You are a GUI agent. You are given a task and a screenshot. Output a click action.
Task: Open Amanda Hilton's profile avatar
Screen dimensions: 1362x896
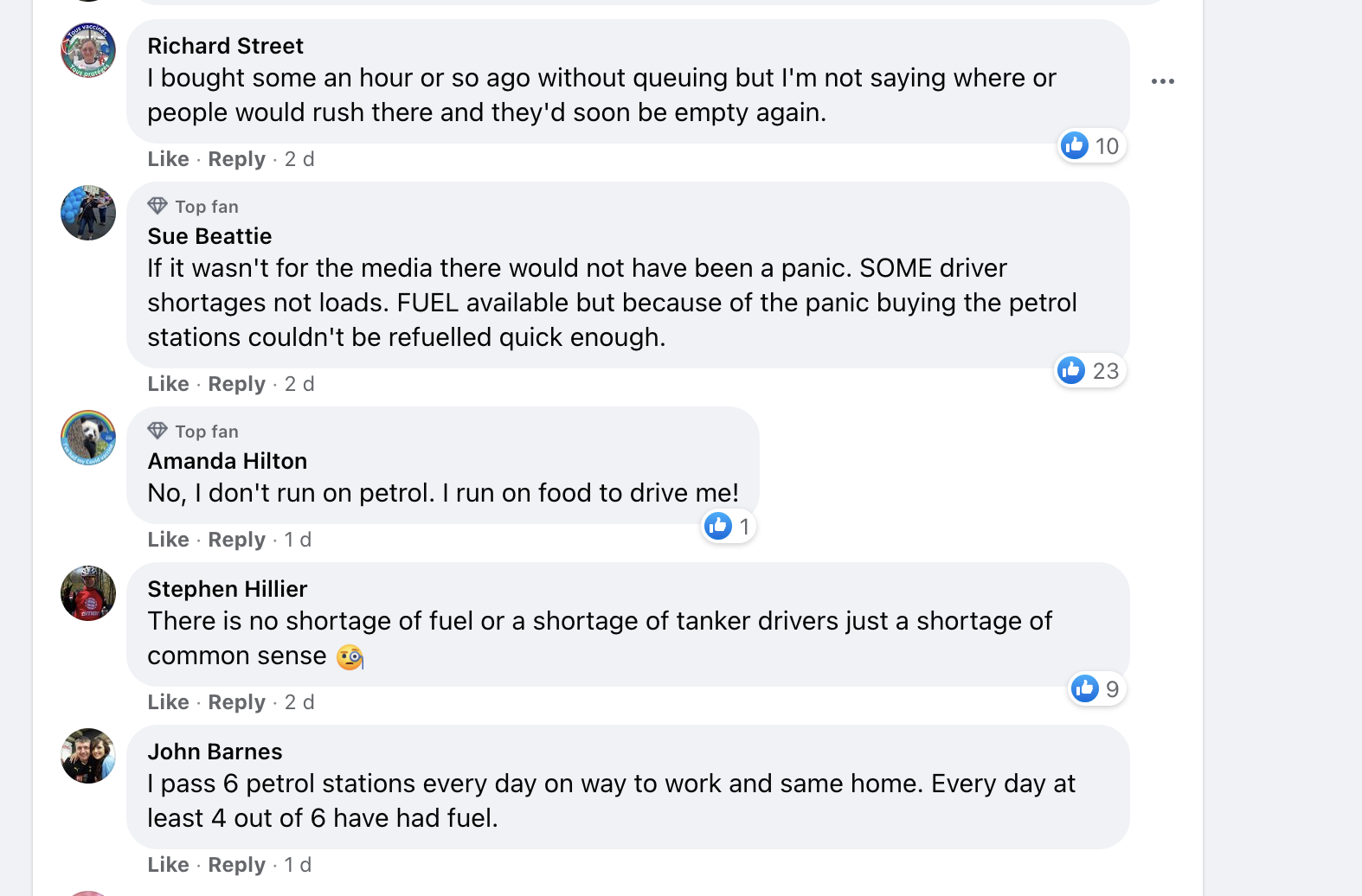88,438
